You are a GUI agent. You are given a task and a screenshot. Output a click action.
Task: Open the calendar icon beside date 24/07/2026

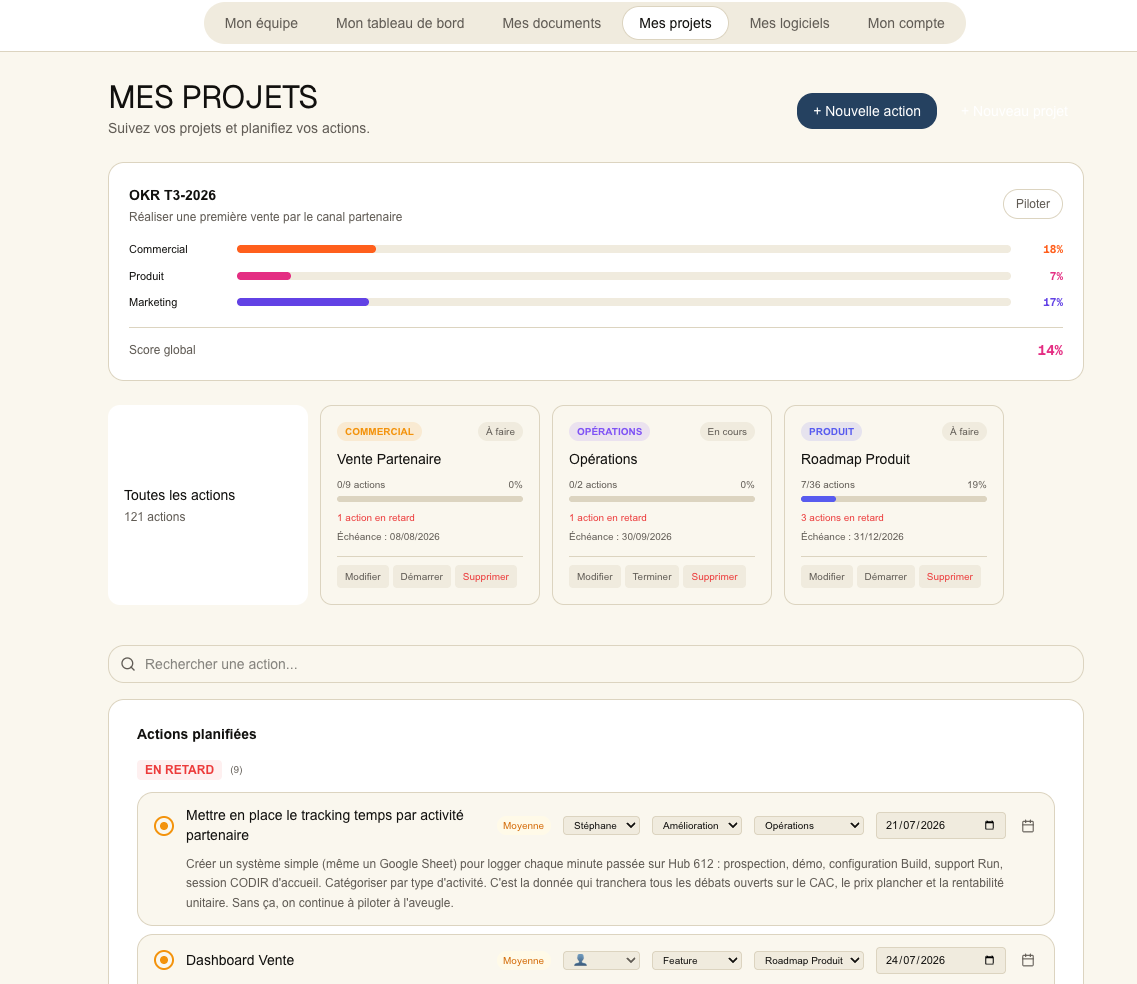tap(1028, 960)
